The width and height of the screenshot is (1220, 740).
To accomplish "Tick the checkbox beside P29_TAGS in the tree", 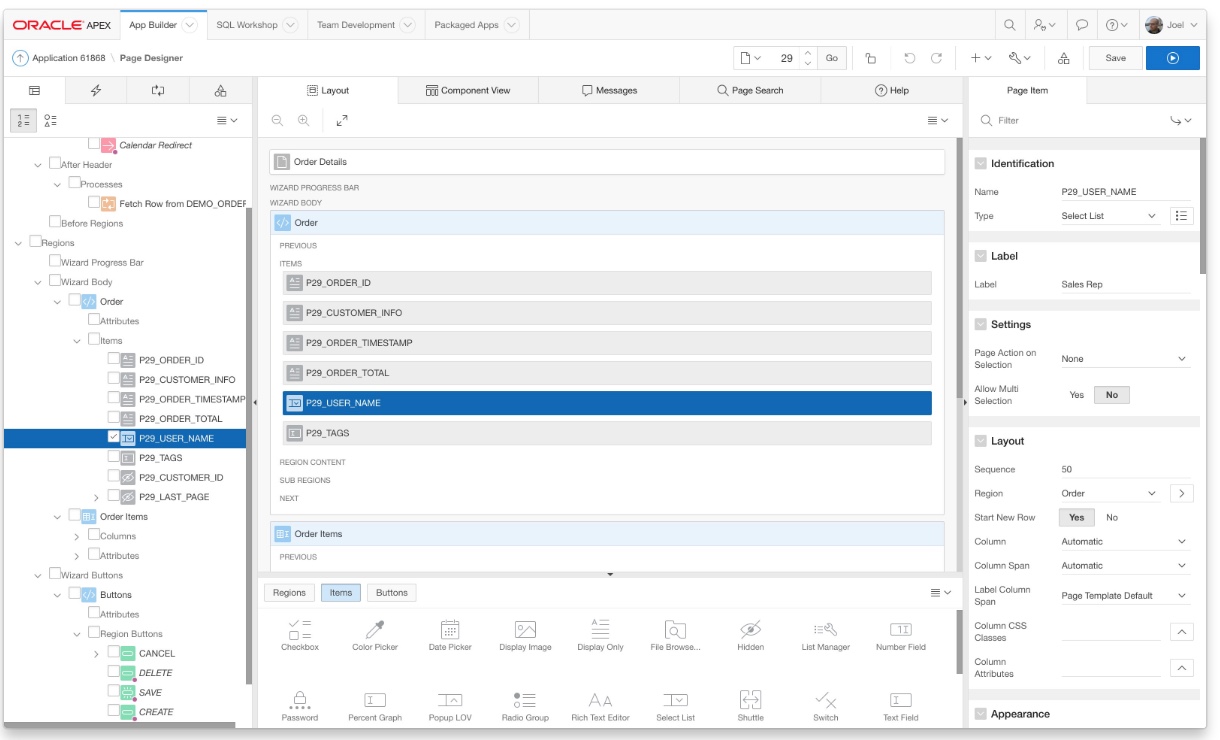I will point(113,457).
